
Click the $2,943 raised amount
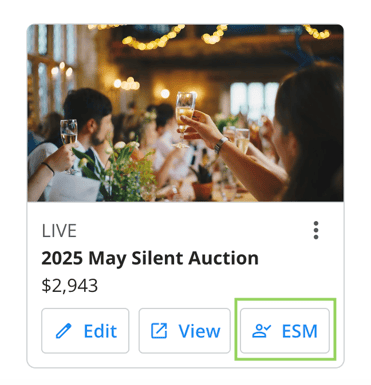click(x=70, y=286)
